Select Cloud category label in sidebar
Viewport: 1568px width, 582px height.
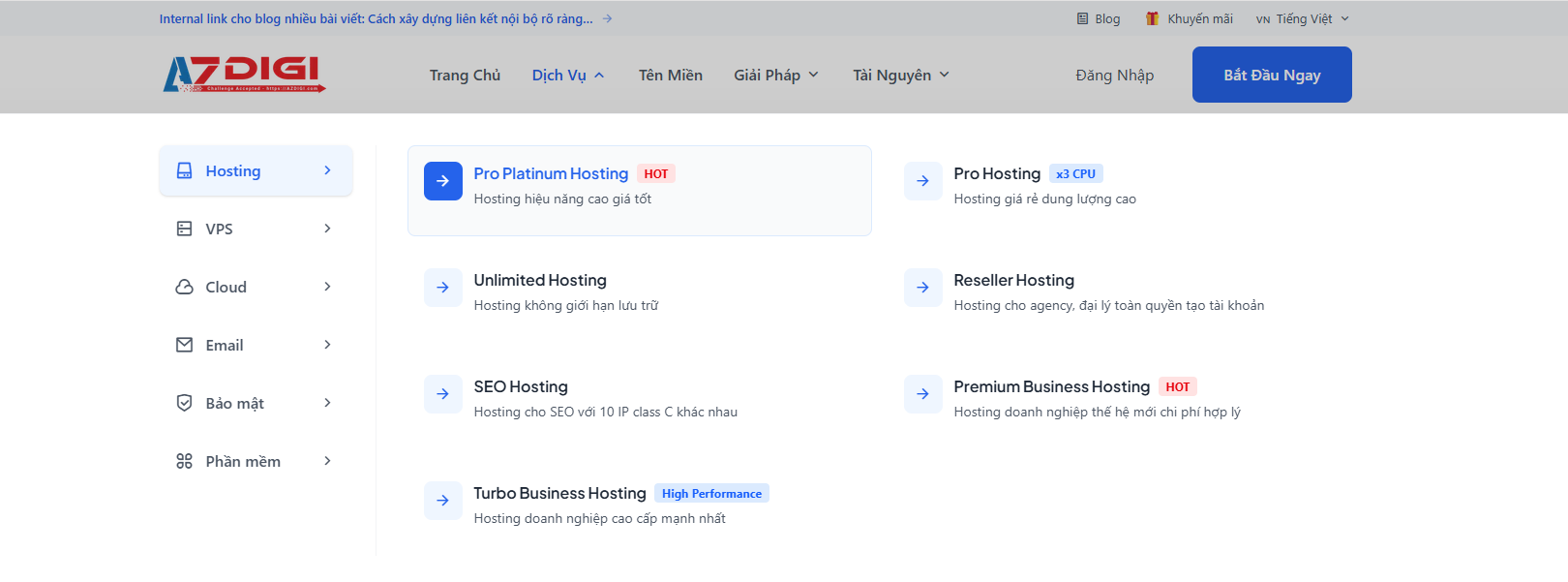pos(226,287)
